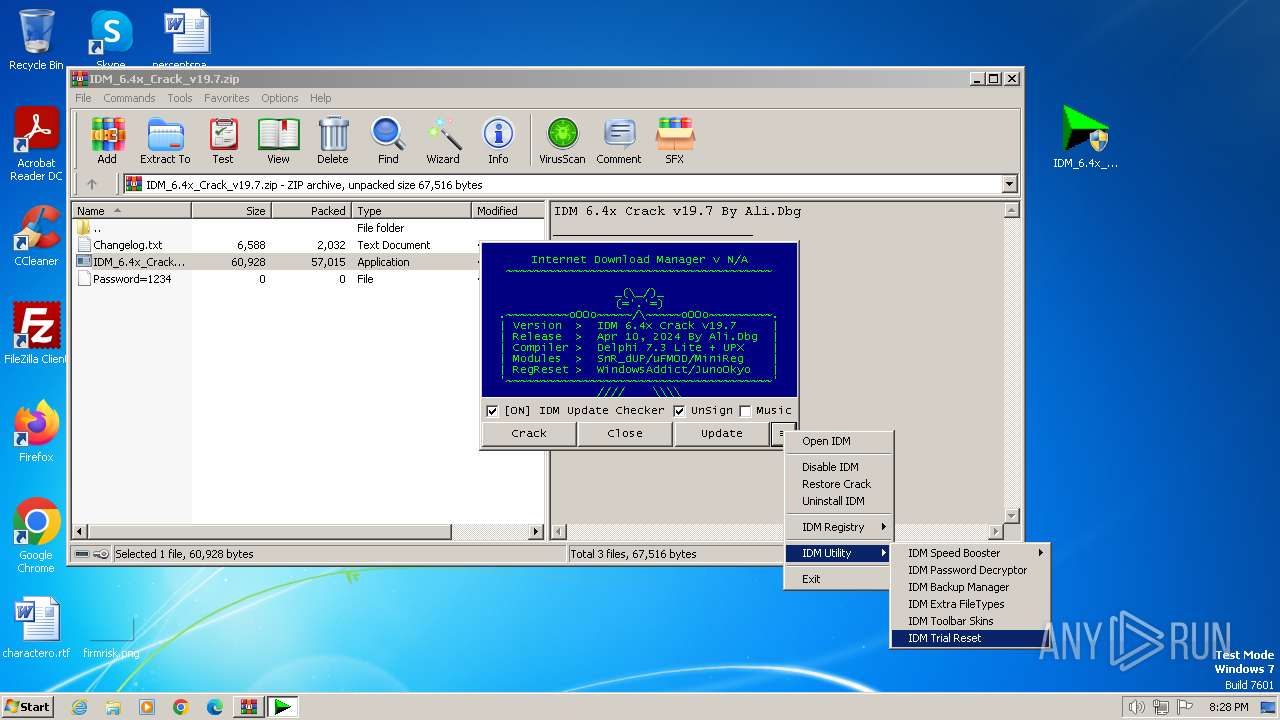1280x720 pixels.
Task: Toggle IDM Update Checker checkbox
Action: pyautogui.click(x=492, y=411)
